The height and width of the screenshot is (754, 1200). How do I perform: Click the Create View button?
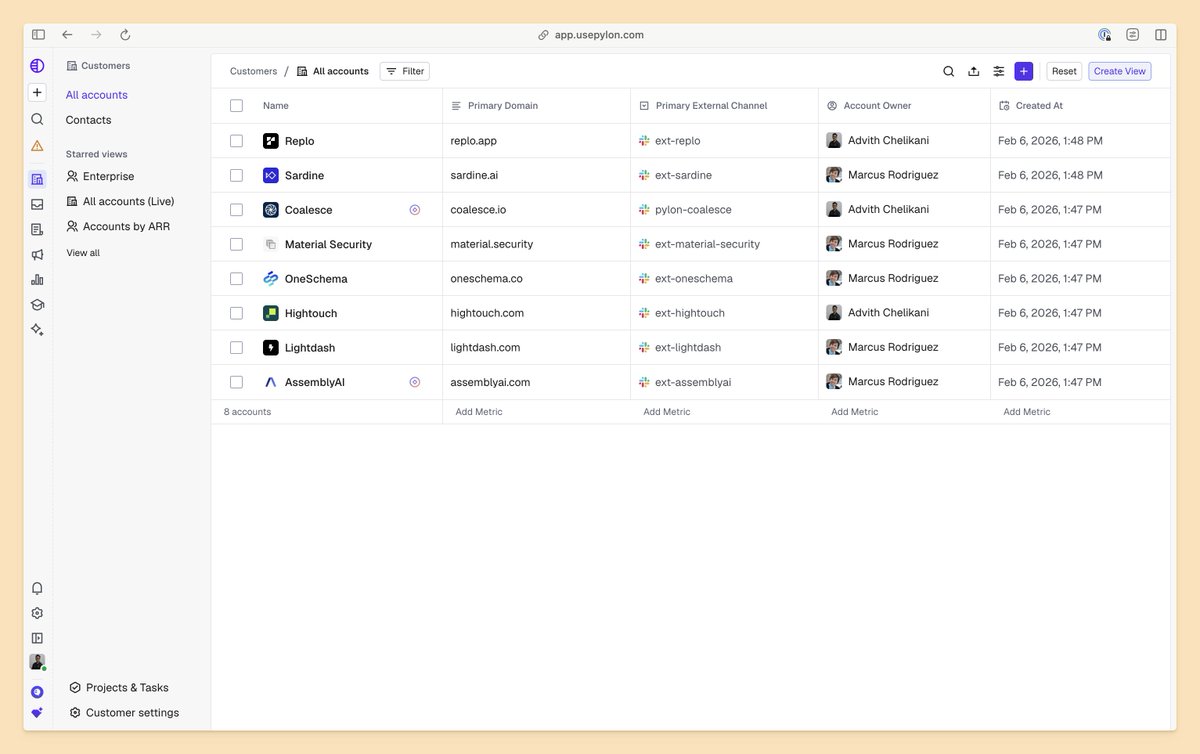click(x=1120, y=71)
